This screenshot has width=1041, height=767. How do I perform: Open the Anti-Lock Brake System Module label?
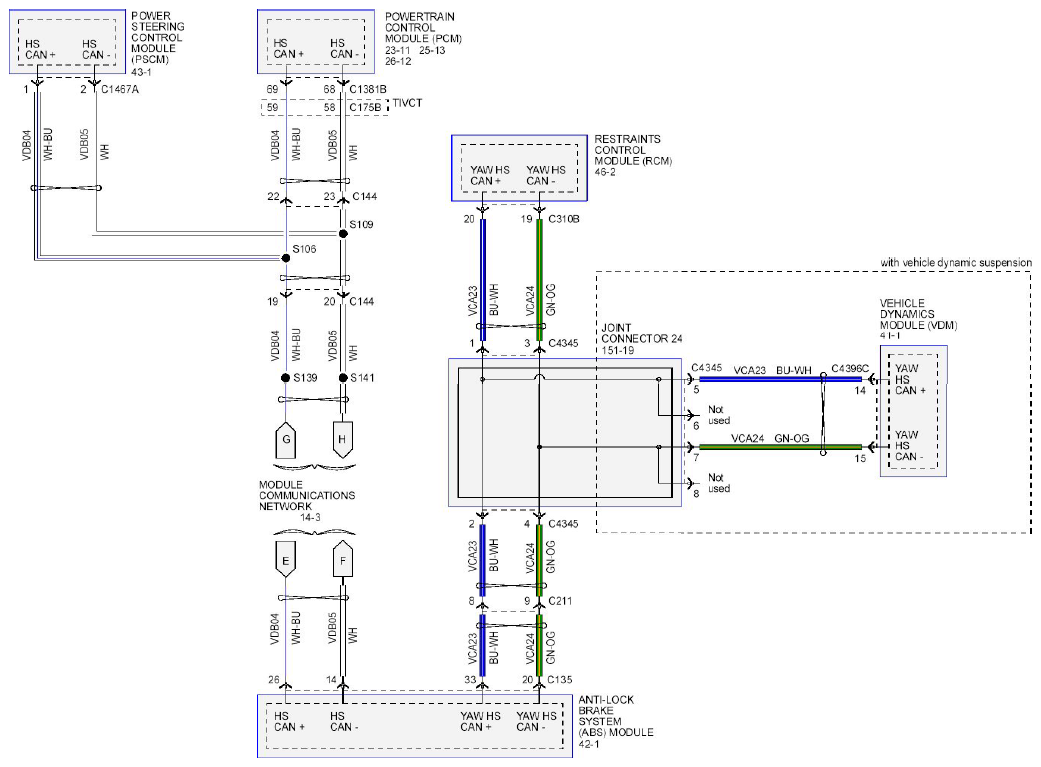615,722
